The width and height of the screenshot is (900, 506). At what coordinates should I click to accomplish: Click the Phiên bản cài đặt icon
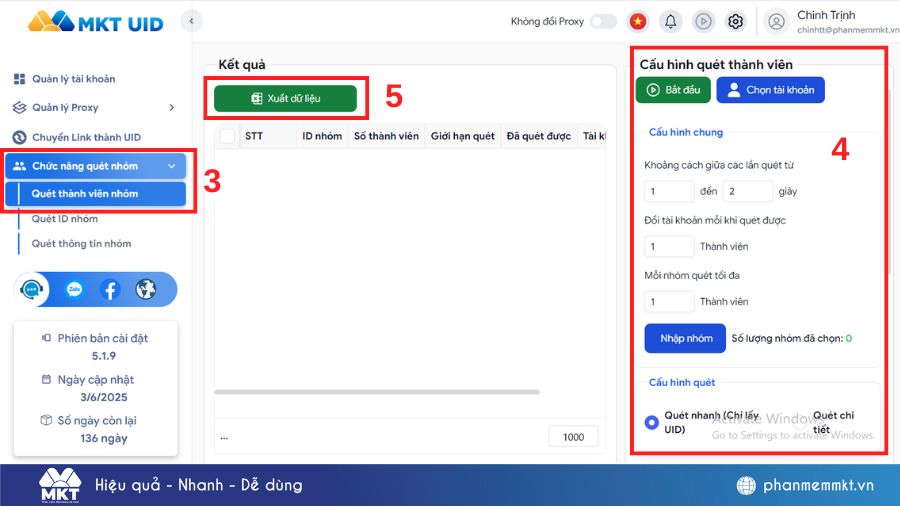pyautogui.click(x=46, y=338)
